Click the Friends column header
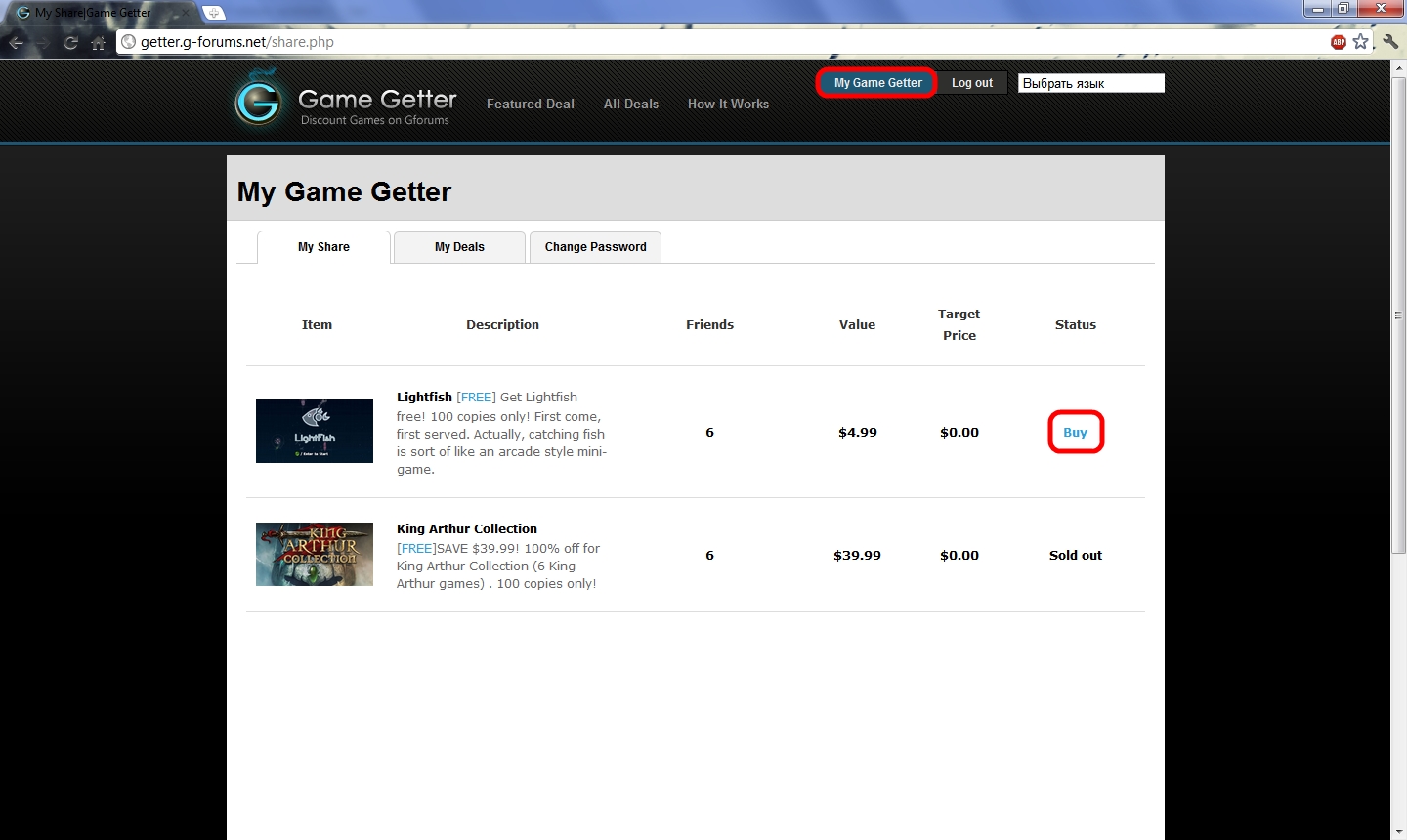The width and height of the screenshot is (1407, 840). click(x=709, y=324)
